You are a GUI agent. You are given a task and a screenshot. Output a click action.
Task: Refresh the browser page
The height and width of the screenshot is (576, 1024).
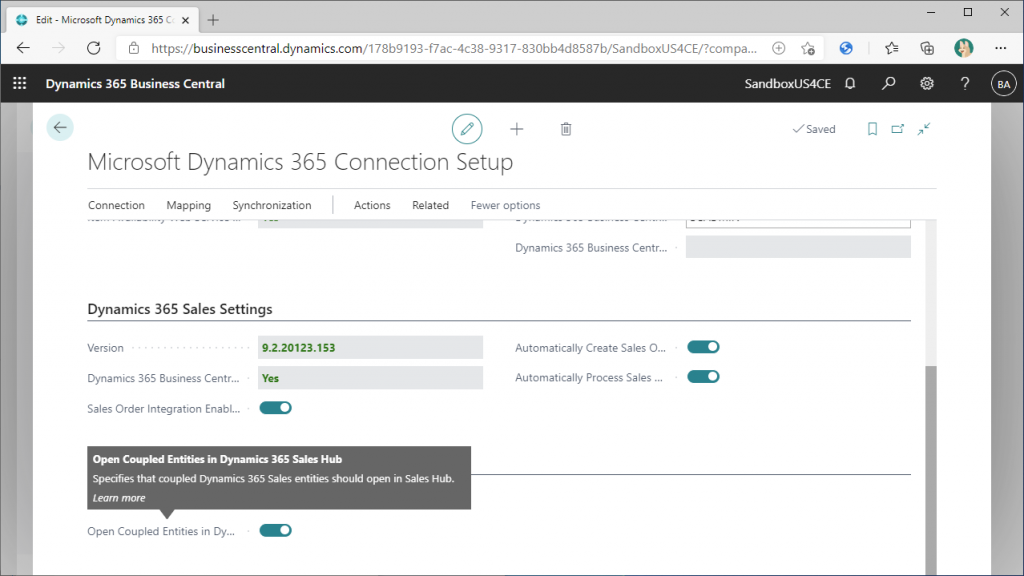[94, 48]
